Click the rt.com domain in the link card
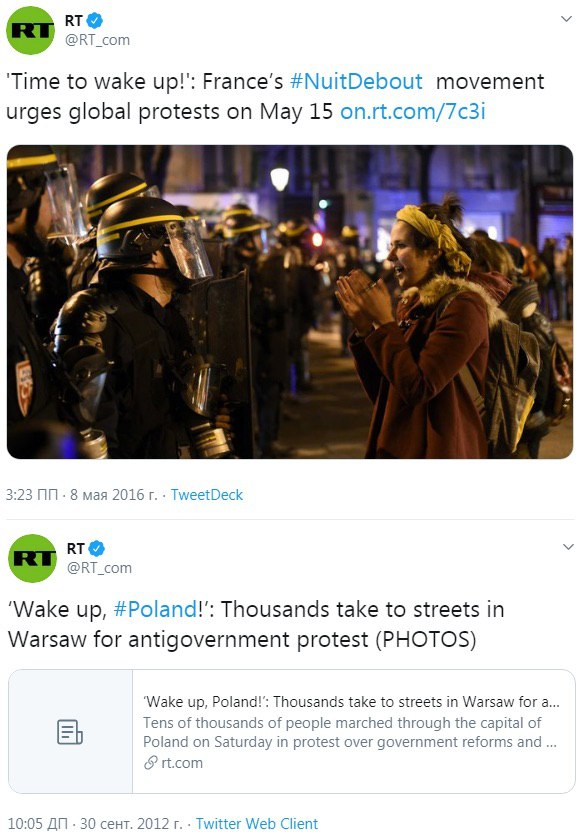 pos(182,763)
